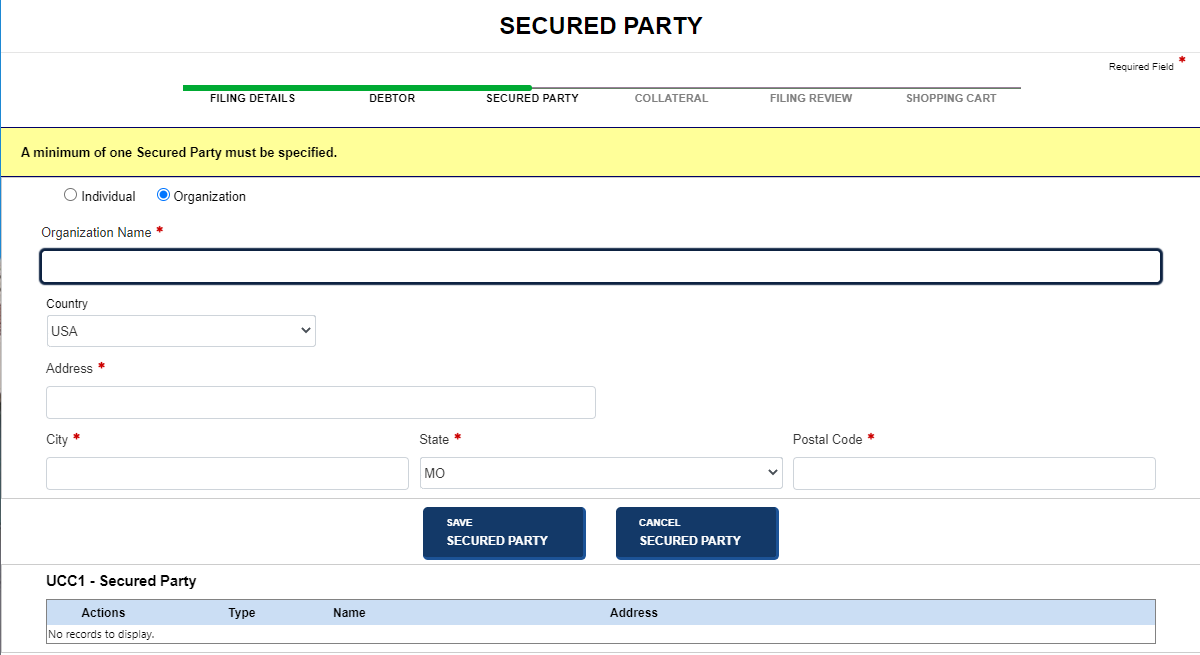The height and width of the screenshot is (655, 1200).
Task: Navigate to the FILING REVIEW step
Action: 810,98
